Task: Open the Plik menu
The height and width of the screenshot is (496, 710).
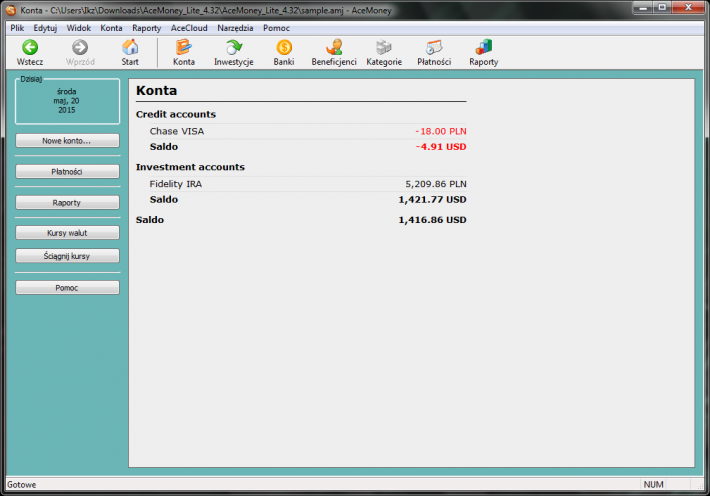Action: (x=17, y=28)
